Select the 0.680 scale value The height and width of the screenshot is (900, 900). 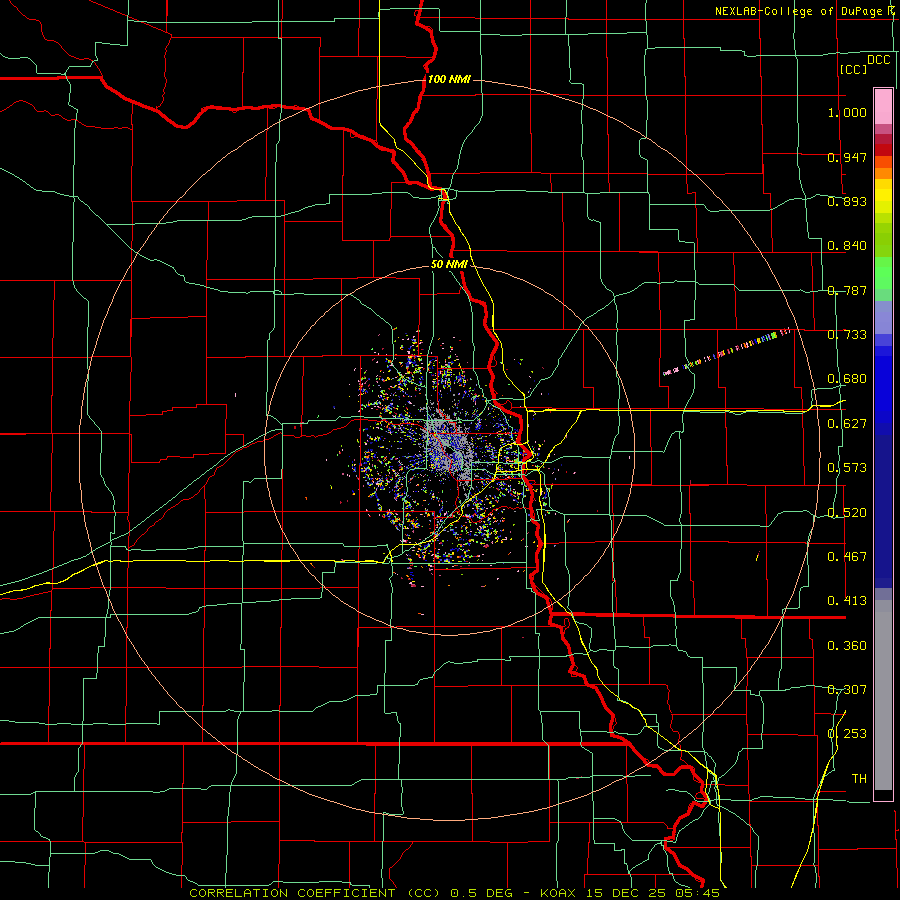click(847, 379)
